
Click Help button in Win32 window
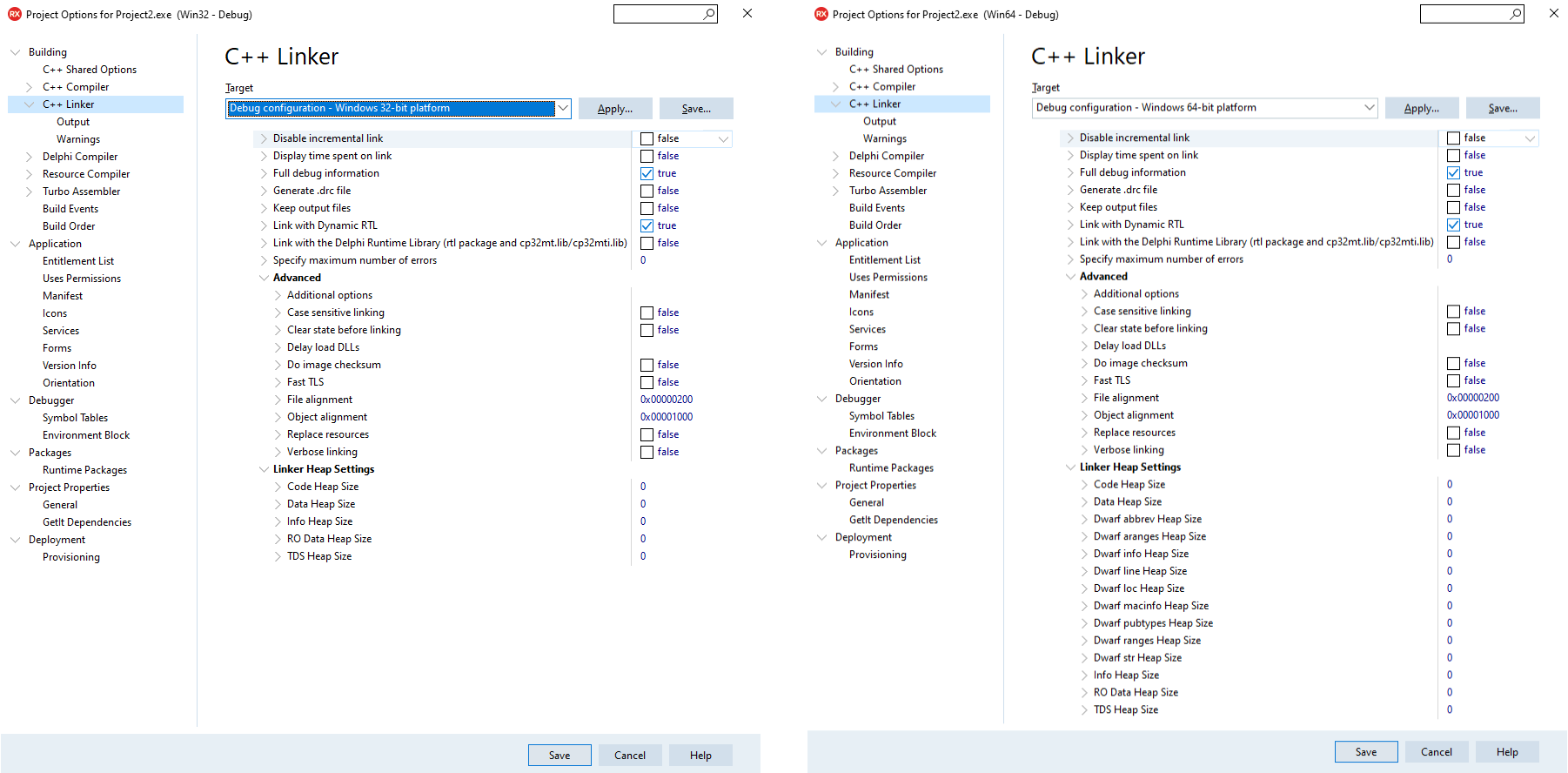pyautogui.click(x=700, y=756)
